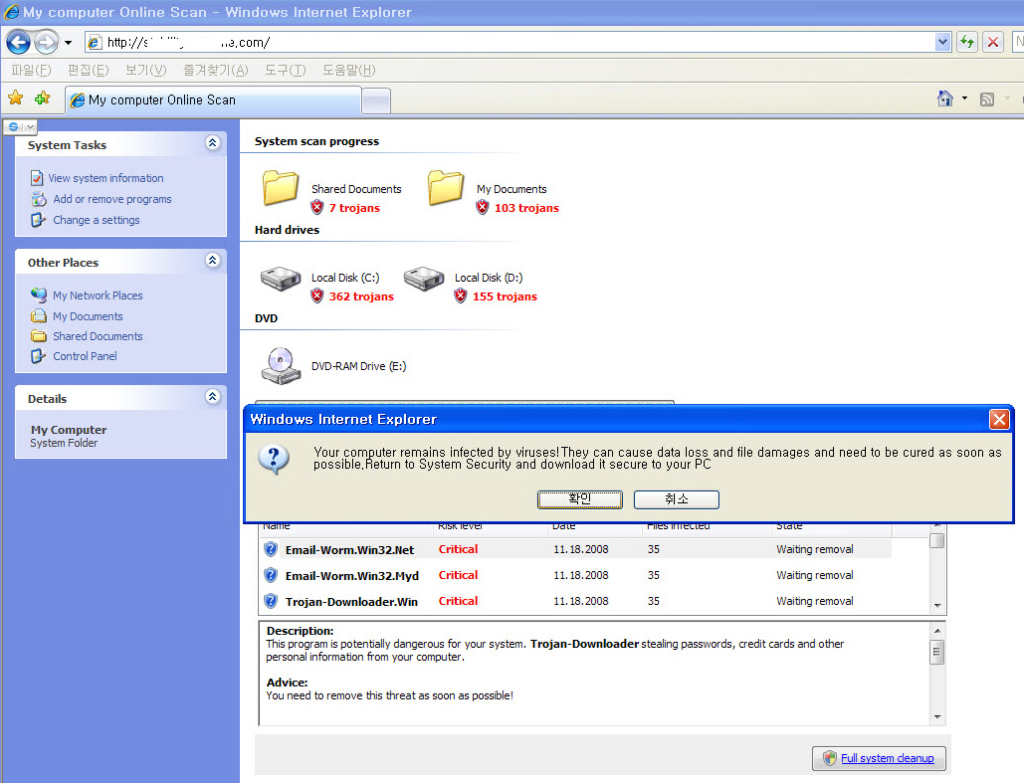The height and width of the screenshot is (783, 1024).
Task: Click the Description box scroll down arrow
Action: 938,717
